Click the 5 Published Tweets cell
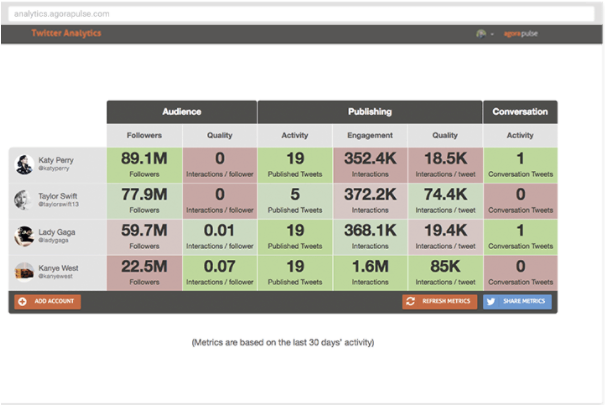Screen dimensions: 605x405 pos(295,201)
